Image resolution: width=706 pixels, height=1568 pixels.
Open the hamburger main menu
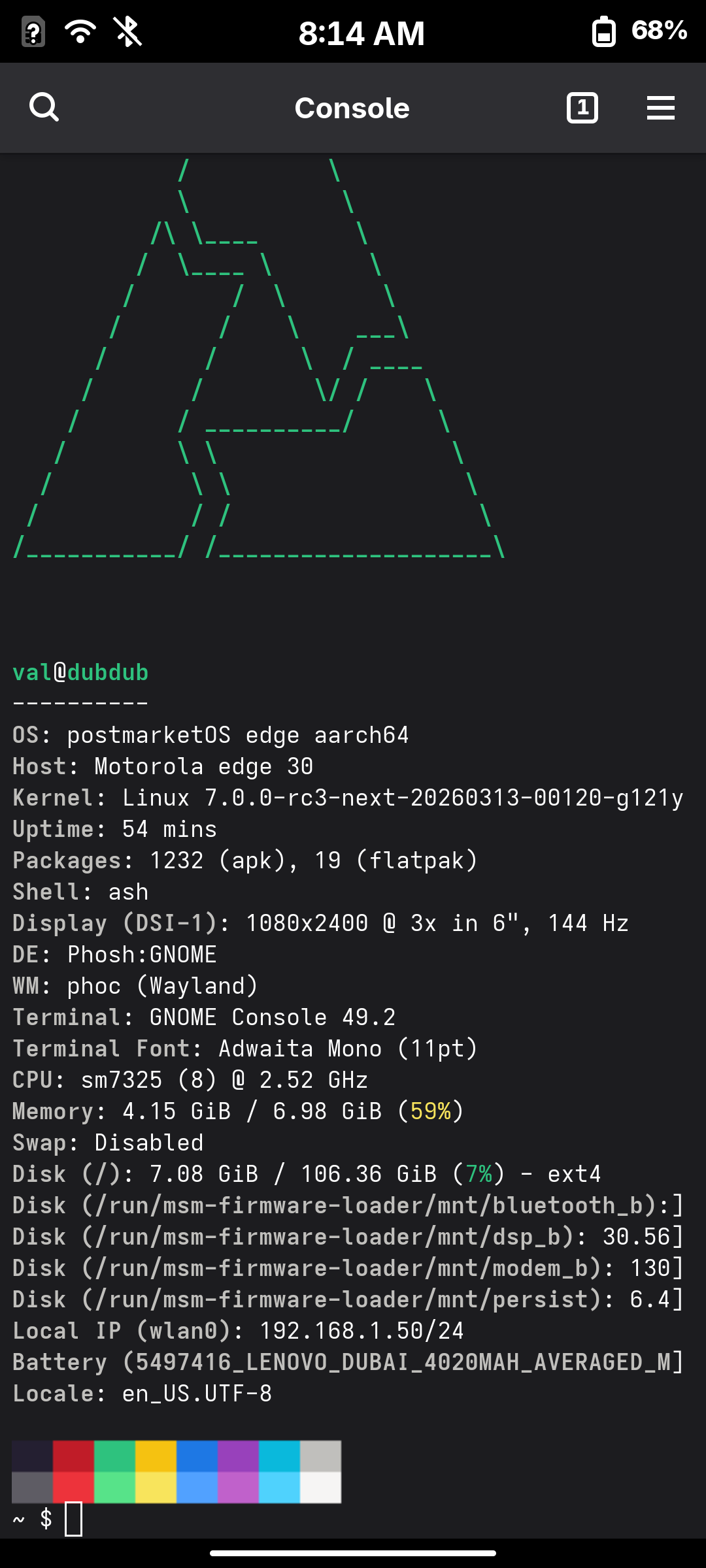pyautogui.click(x=660, y=108)
